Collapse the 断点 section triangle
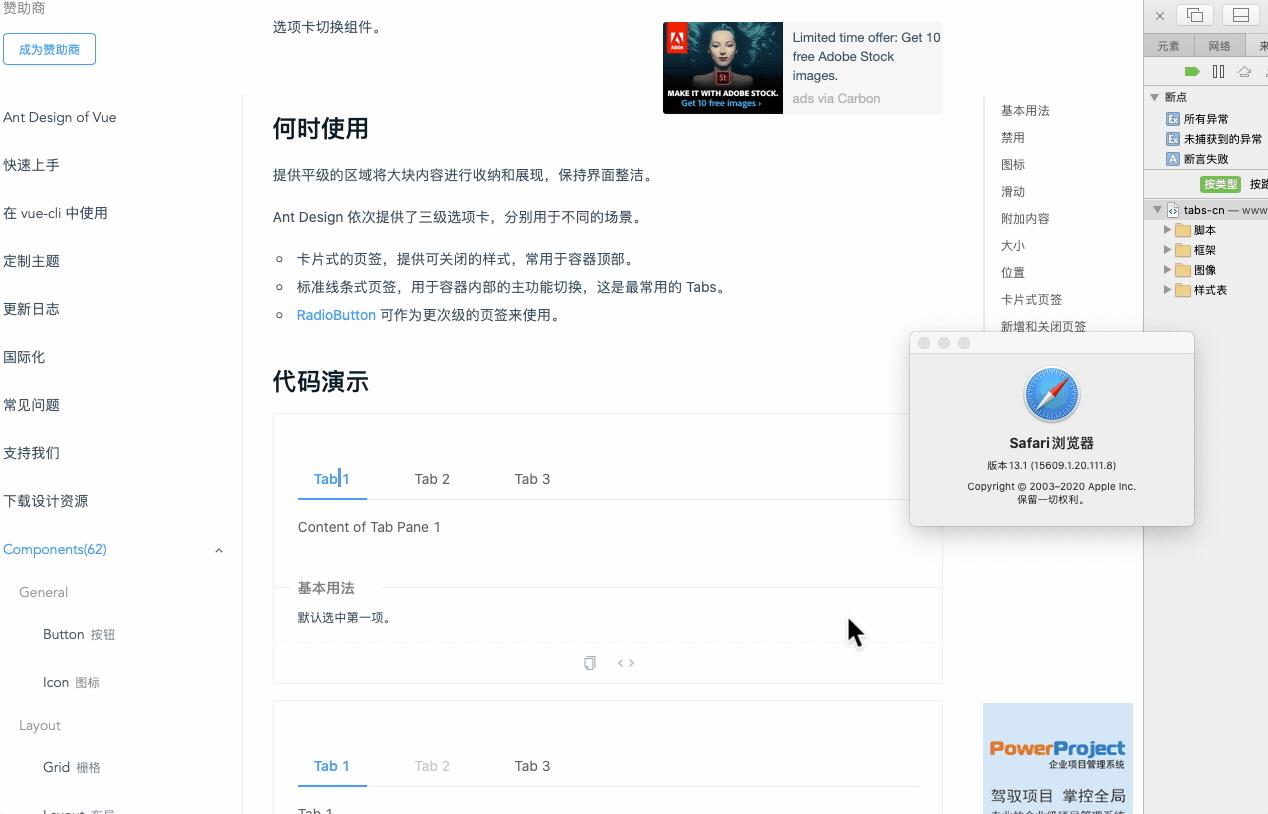 tap(1155, 97)
